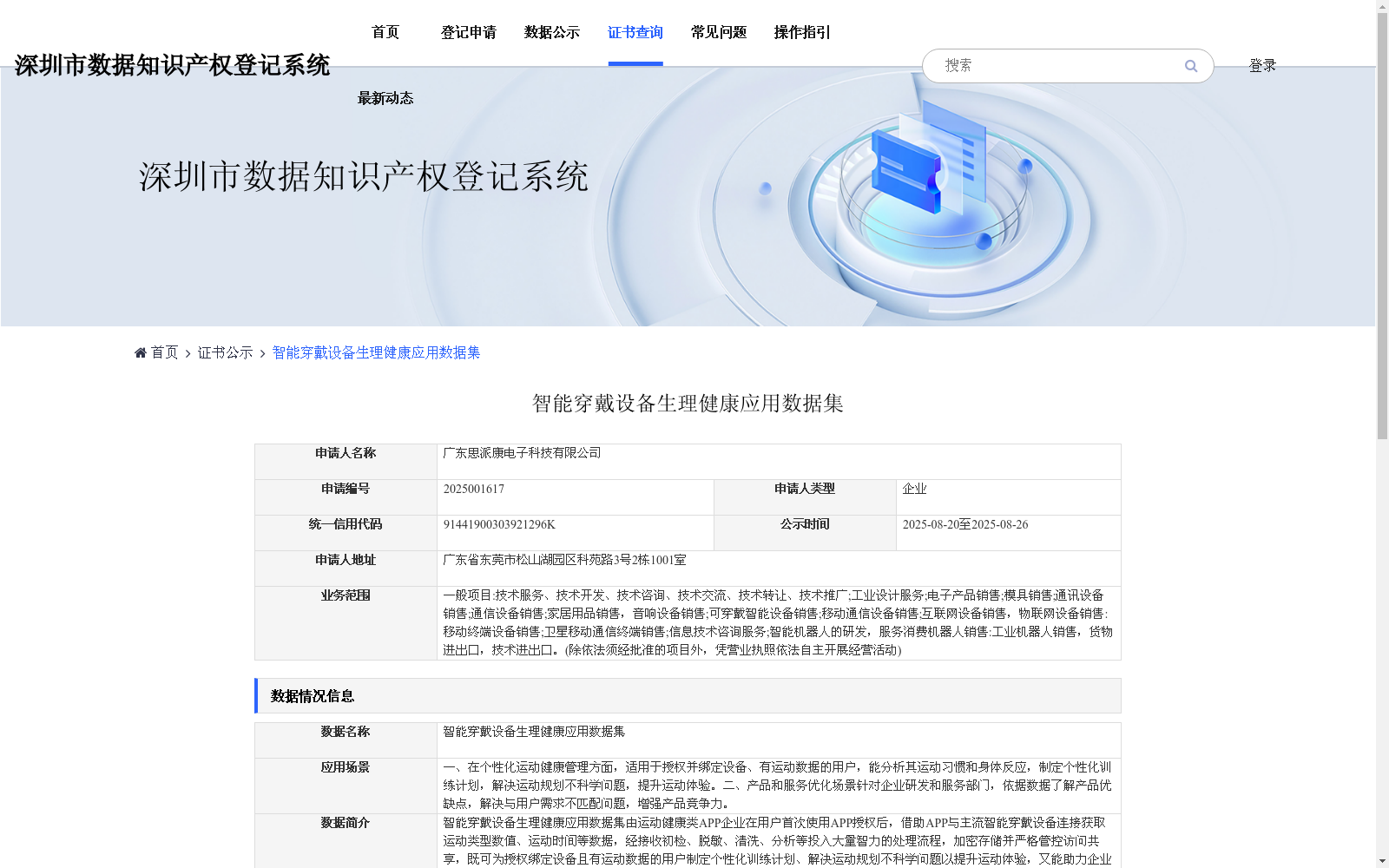Click the publicity period 2025-08-20至2025-08-26
This screenshot has width=1389, height=868.
tap(964, 524)
